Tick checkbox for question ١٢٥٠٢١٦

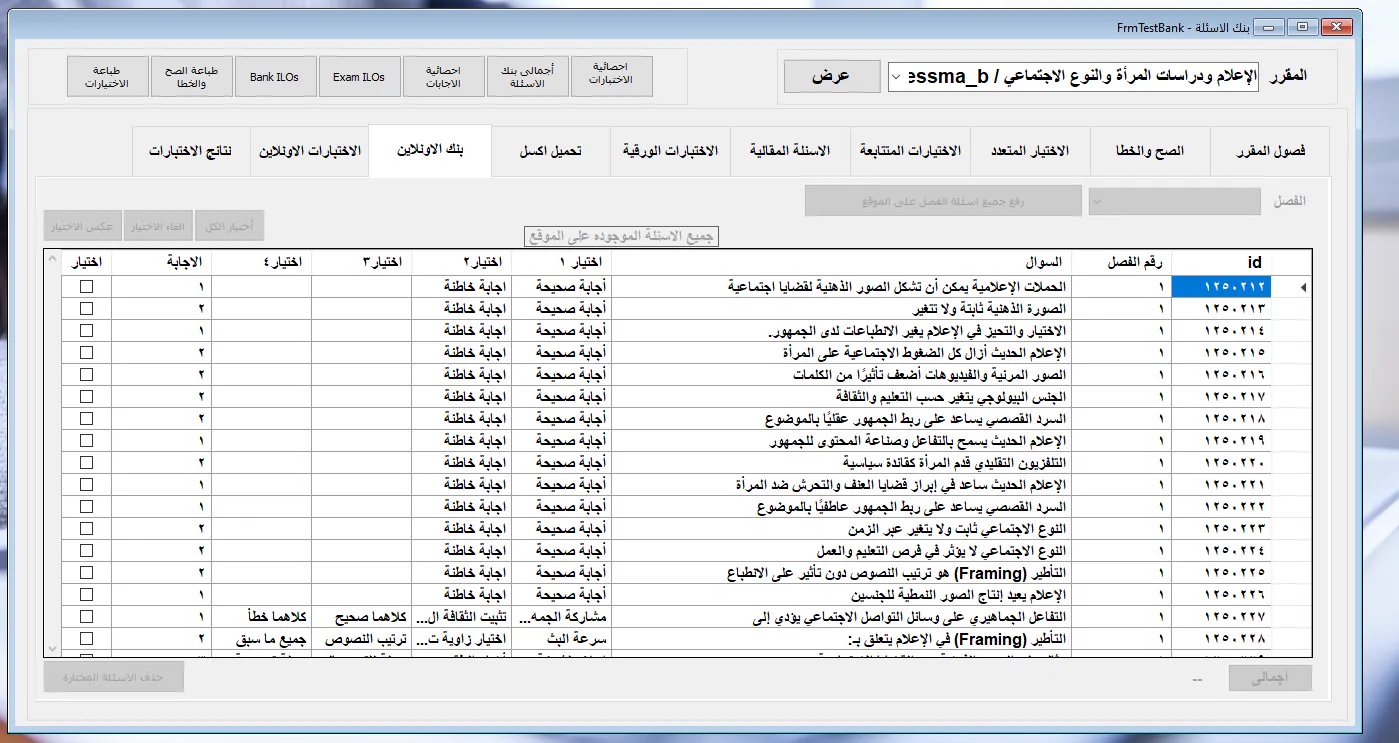(x=87, y=375)
